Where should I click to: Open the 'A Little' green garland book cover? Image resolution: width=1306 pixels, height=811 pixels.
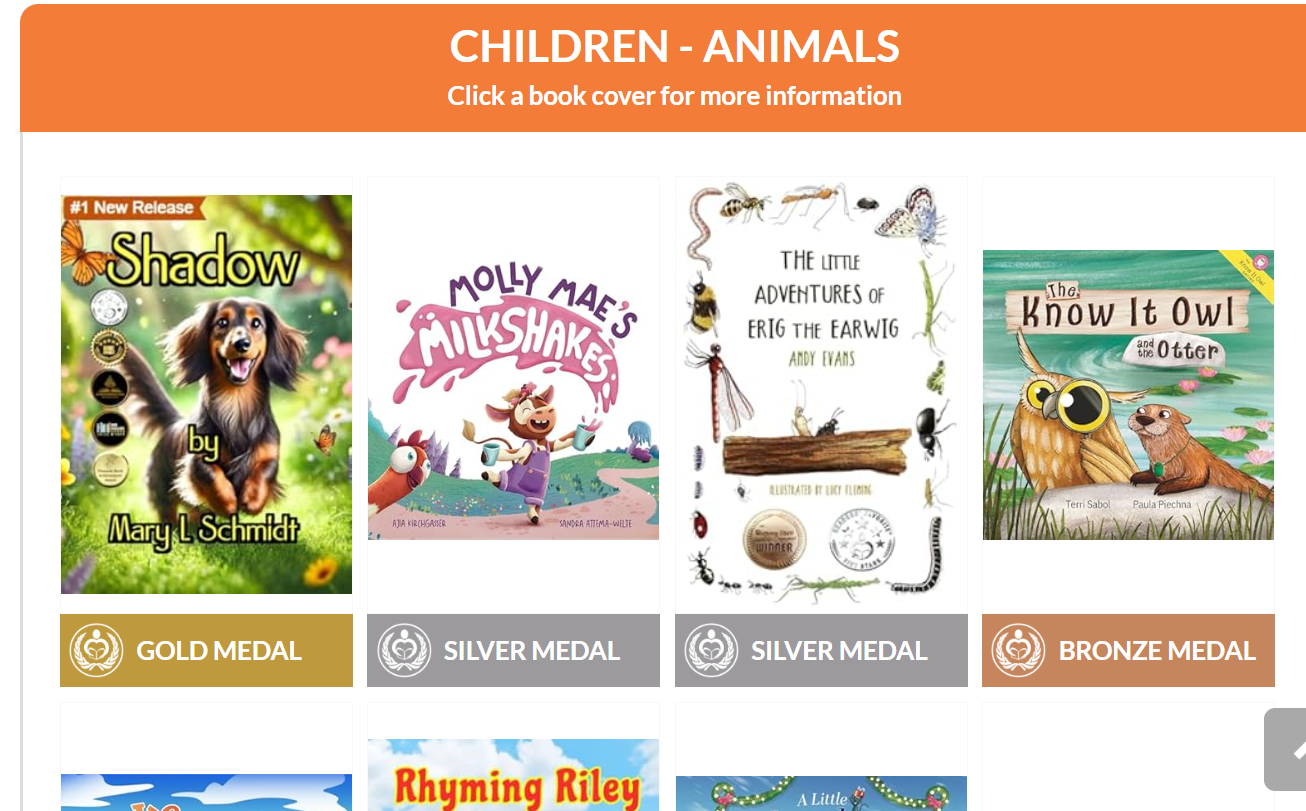click(821, 793)
